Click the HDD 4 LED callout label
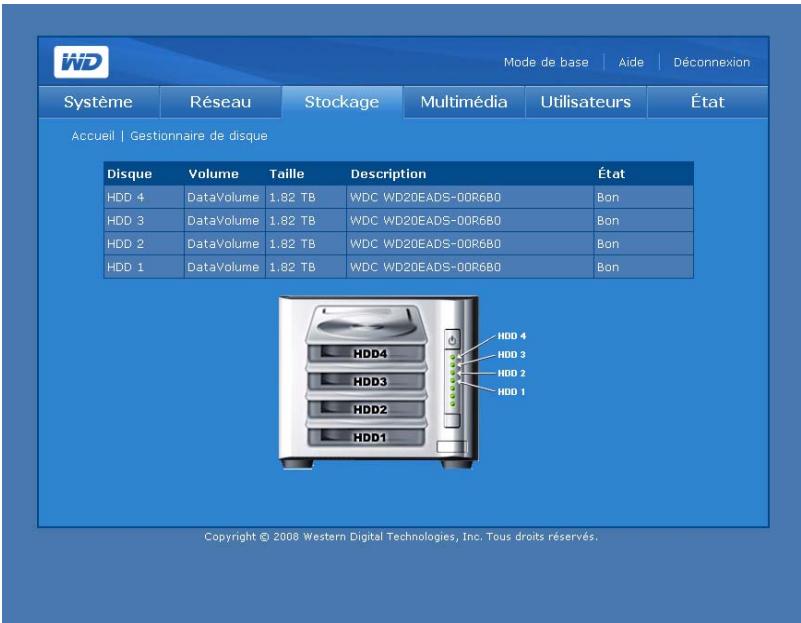 512,336
